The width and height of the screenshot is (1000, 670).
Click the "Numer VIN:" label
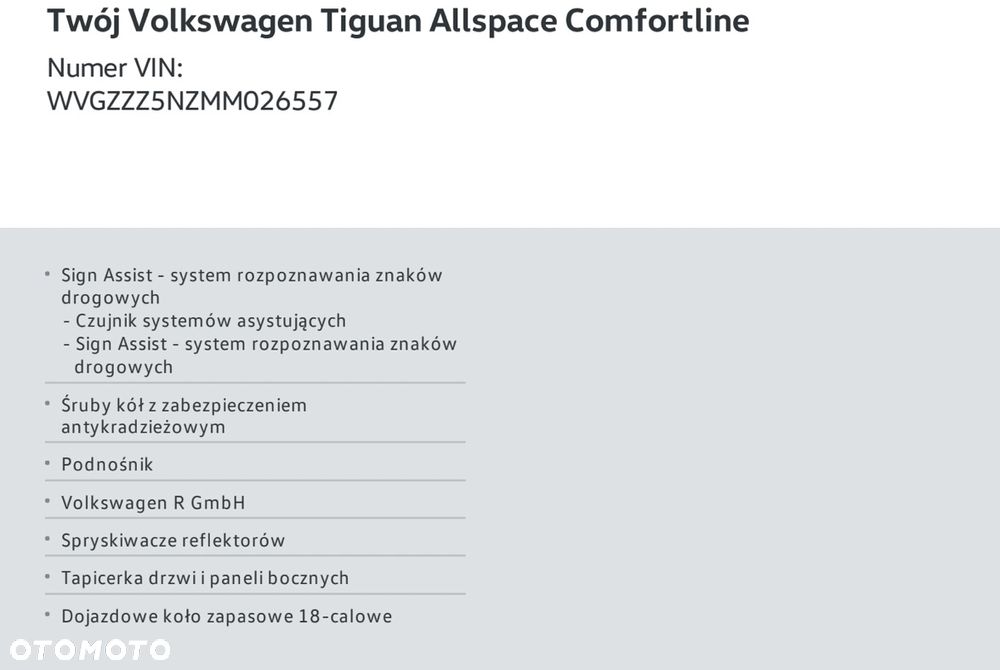(x=115, y=68)
